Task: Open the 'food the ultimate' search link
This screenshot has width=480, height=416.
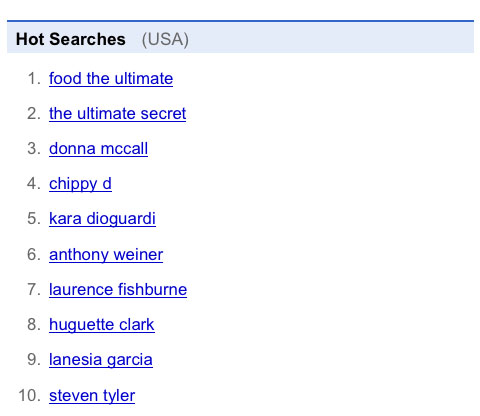Action: coord(111,79)
